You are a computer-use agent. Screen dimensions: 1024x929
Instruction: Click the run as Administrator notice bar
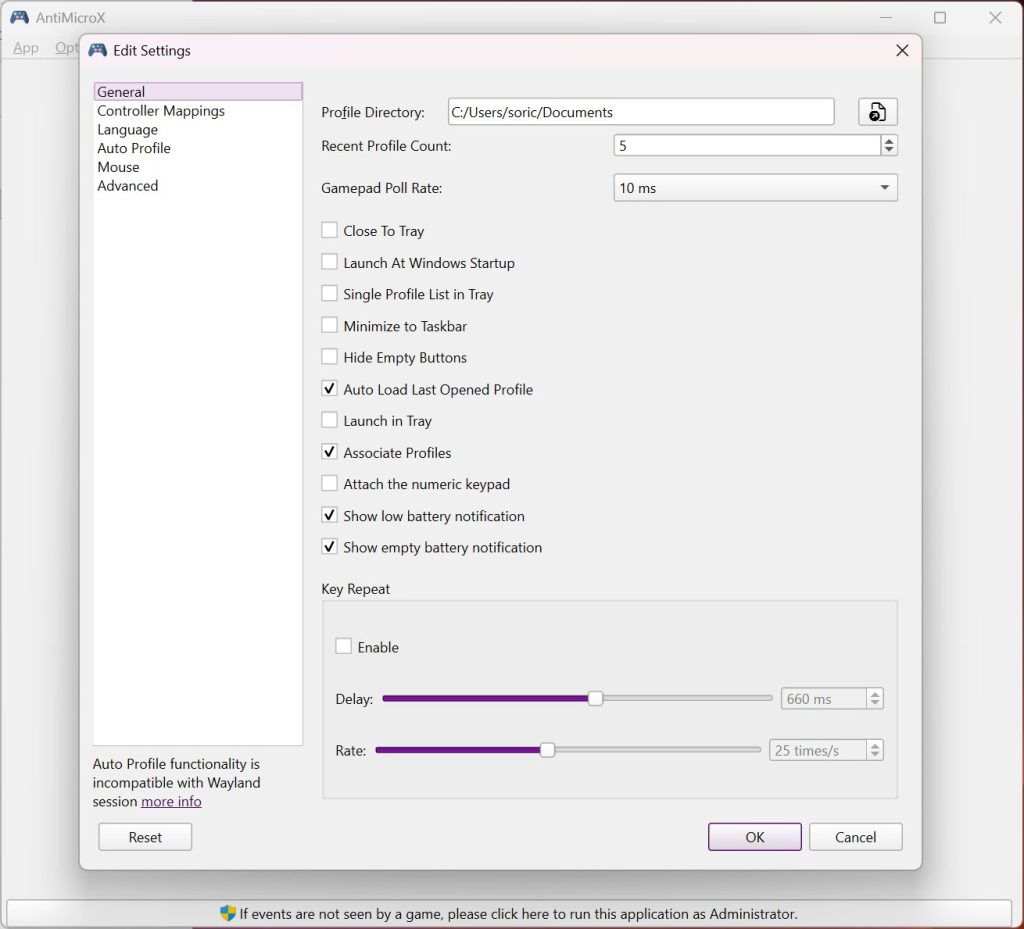(x=509, y=913)
